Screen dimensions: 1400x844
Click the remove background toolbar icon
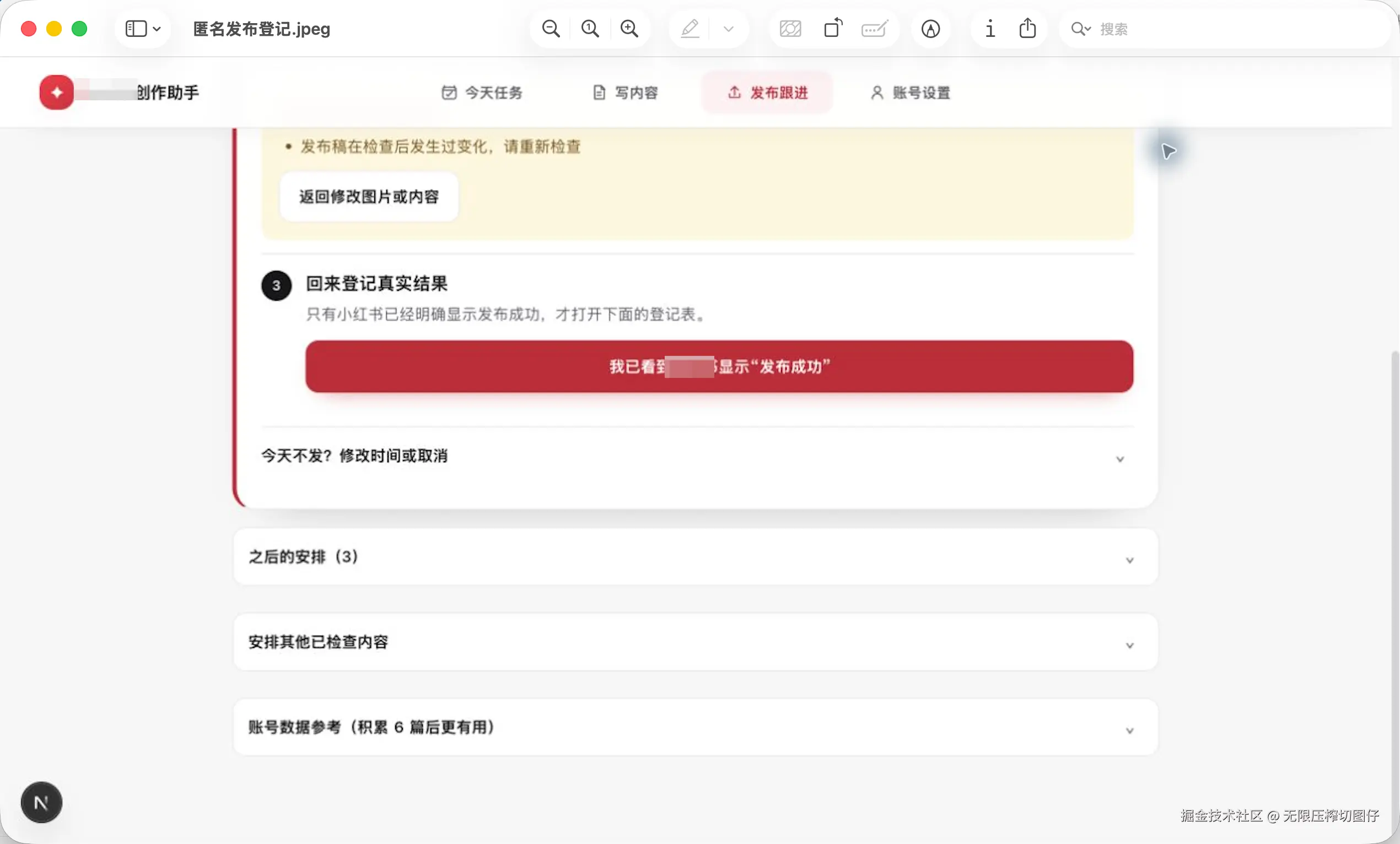[x=790, y=29]
